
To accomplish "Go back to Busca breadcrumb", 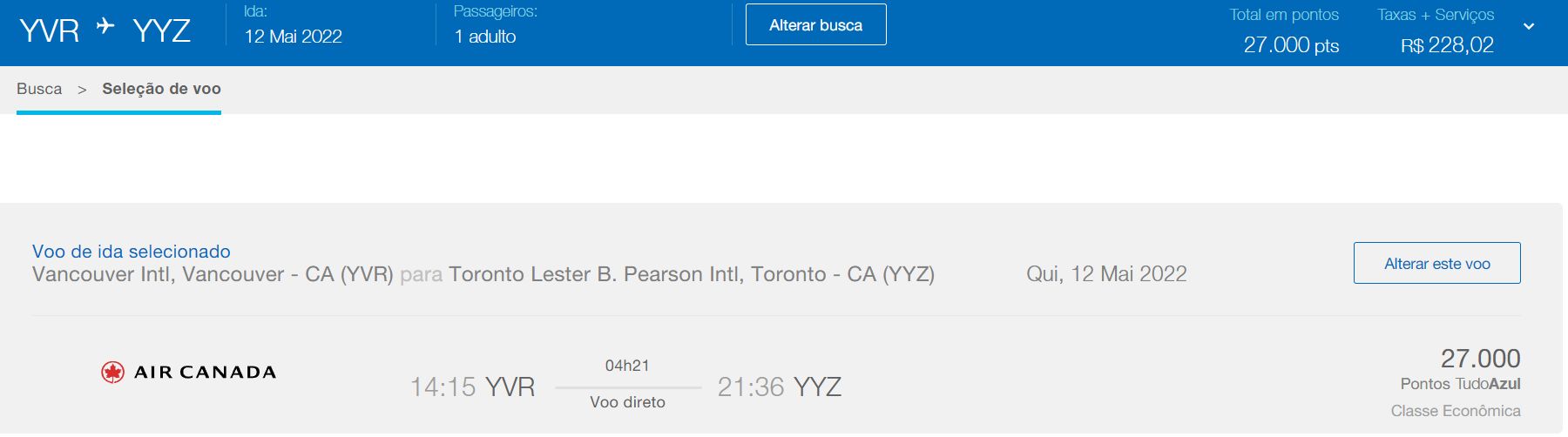I will point(39,89).
